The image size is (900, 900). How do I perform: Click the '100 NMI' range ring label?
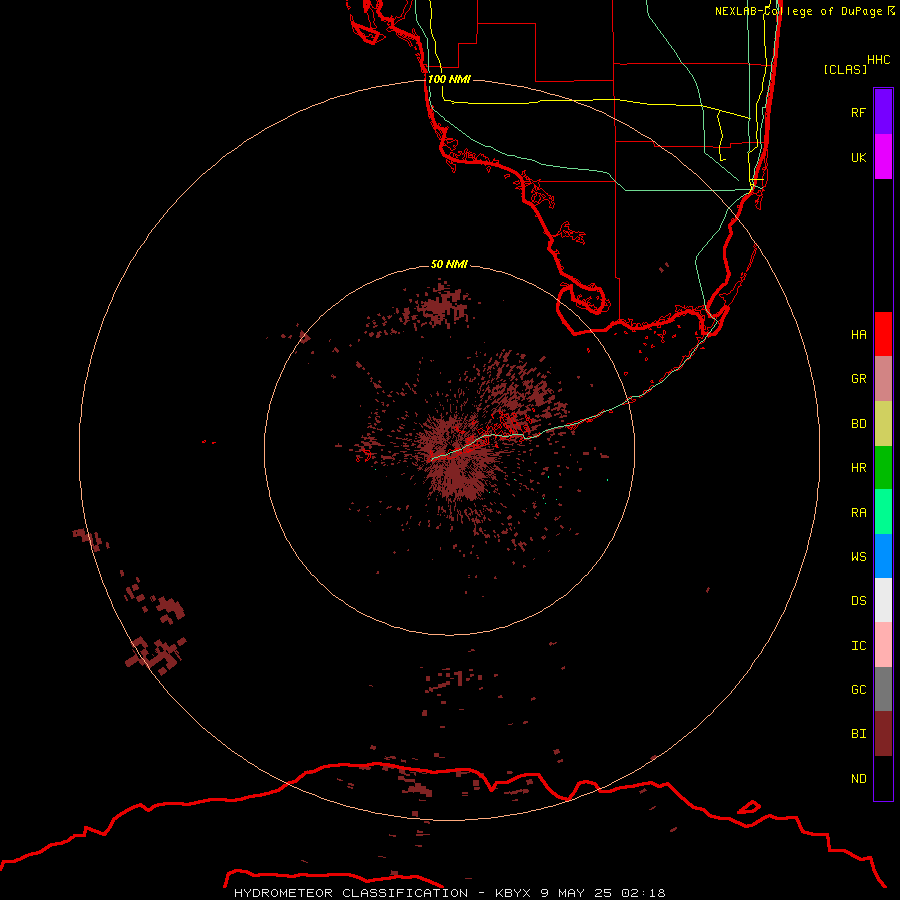pos(449,79)
